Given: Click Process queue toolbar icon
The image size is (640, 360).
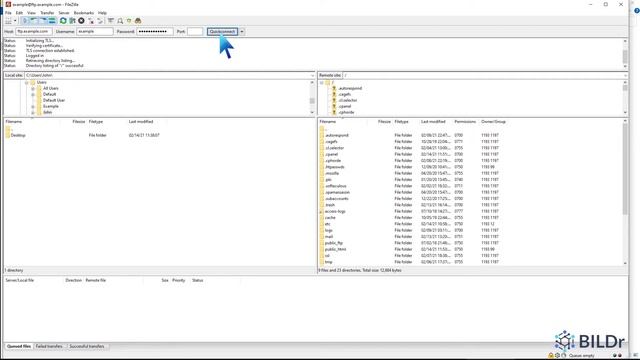Looking at the screenshot, I should click(72, 20).
